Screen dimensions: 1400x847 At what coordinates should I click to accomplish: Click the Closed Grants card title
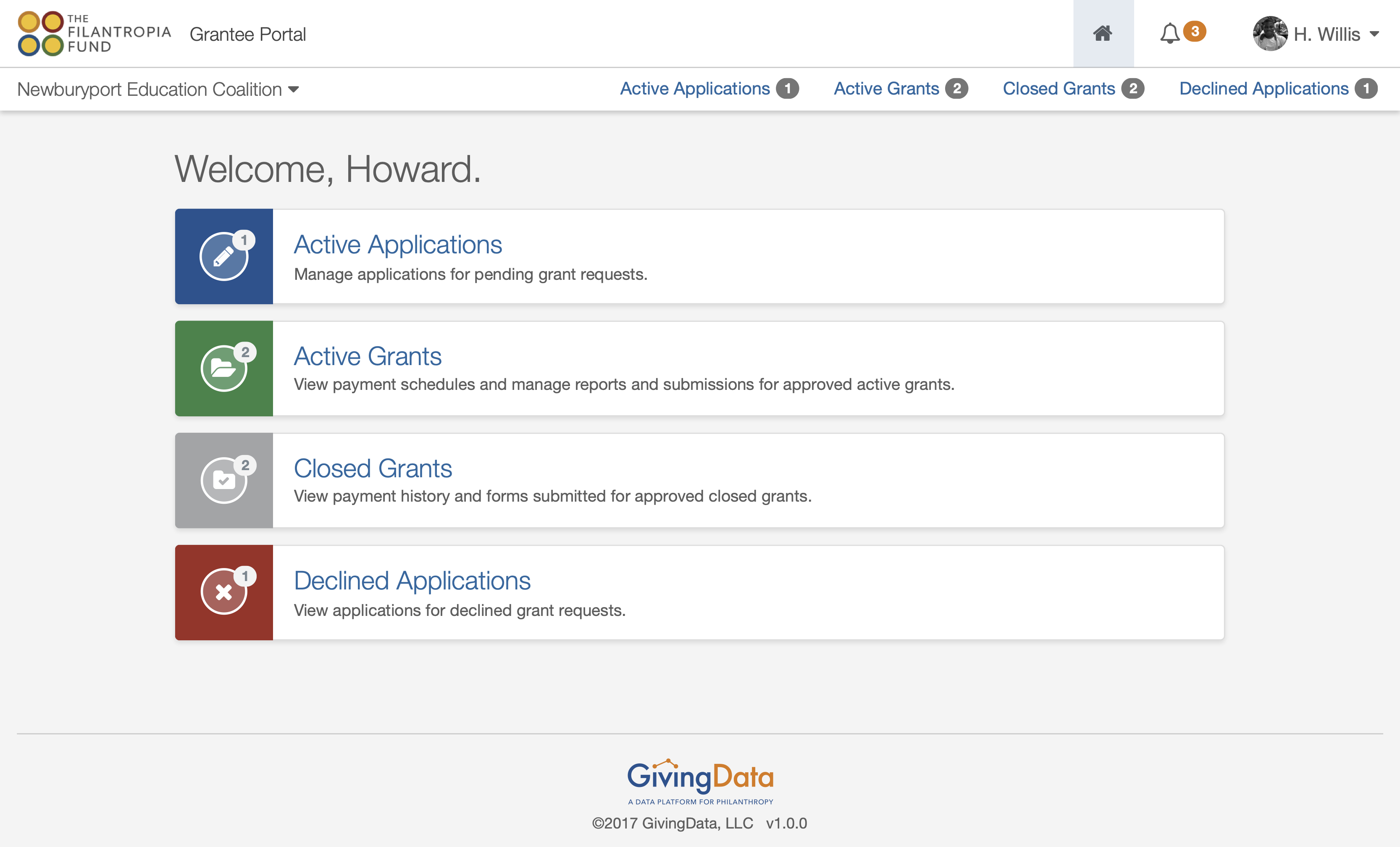pos(373,468)
